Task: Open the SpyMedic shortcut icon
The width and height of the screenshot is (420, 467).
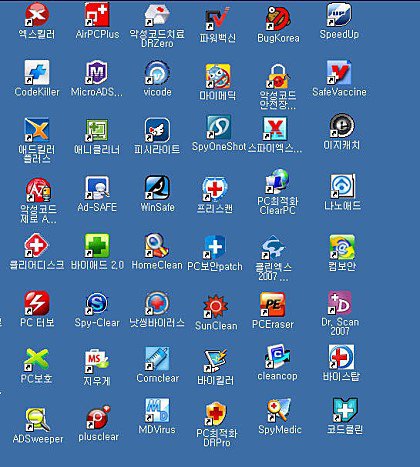Action: [x=279, y=410]
